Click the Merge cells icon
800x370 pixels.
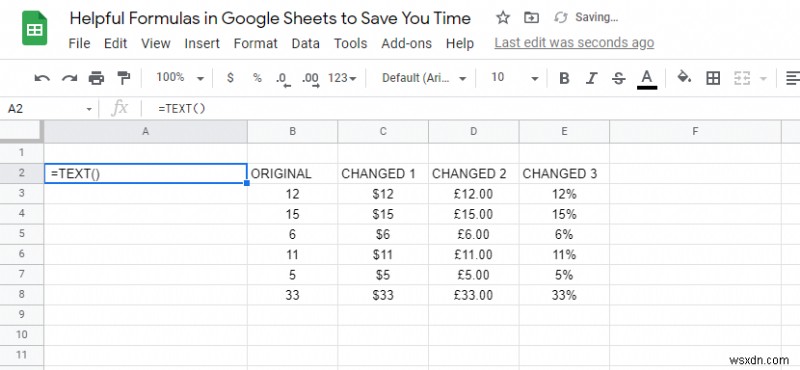(742, 78)
